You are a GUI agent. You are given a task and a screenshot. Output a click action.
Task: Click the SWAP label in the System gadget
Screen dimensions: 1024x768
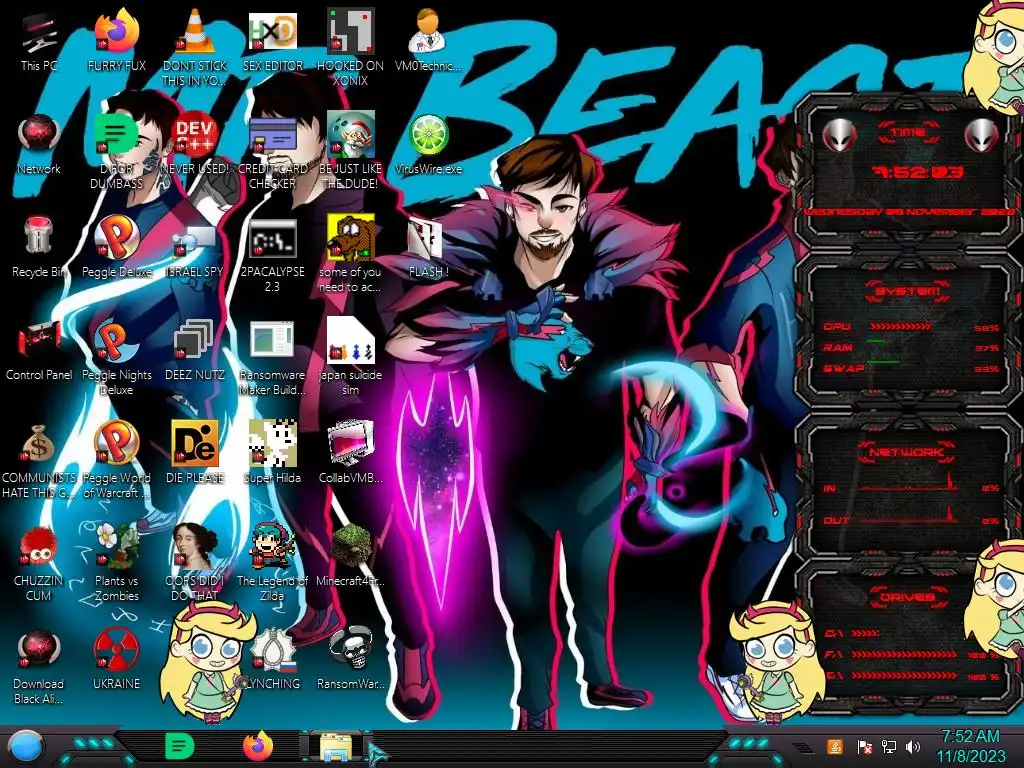point(844,368)
